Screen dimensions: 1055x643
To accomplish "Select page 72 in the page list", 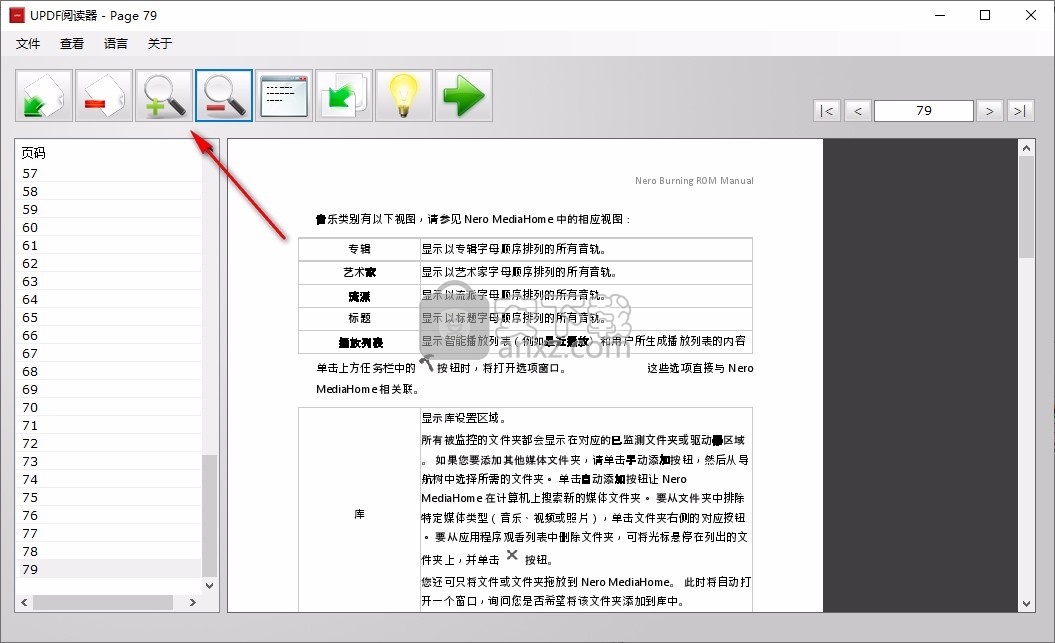I will 108,444.
